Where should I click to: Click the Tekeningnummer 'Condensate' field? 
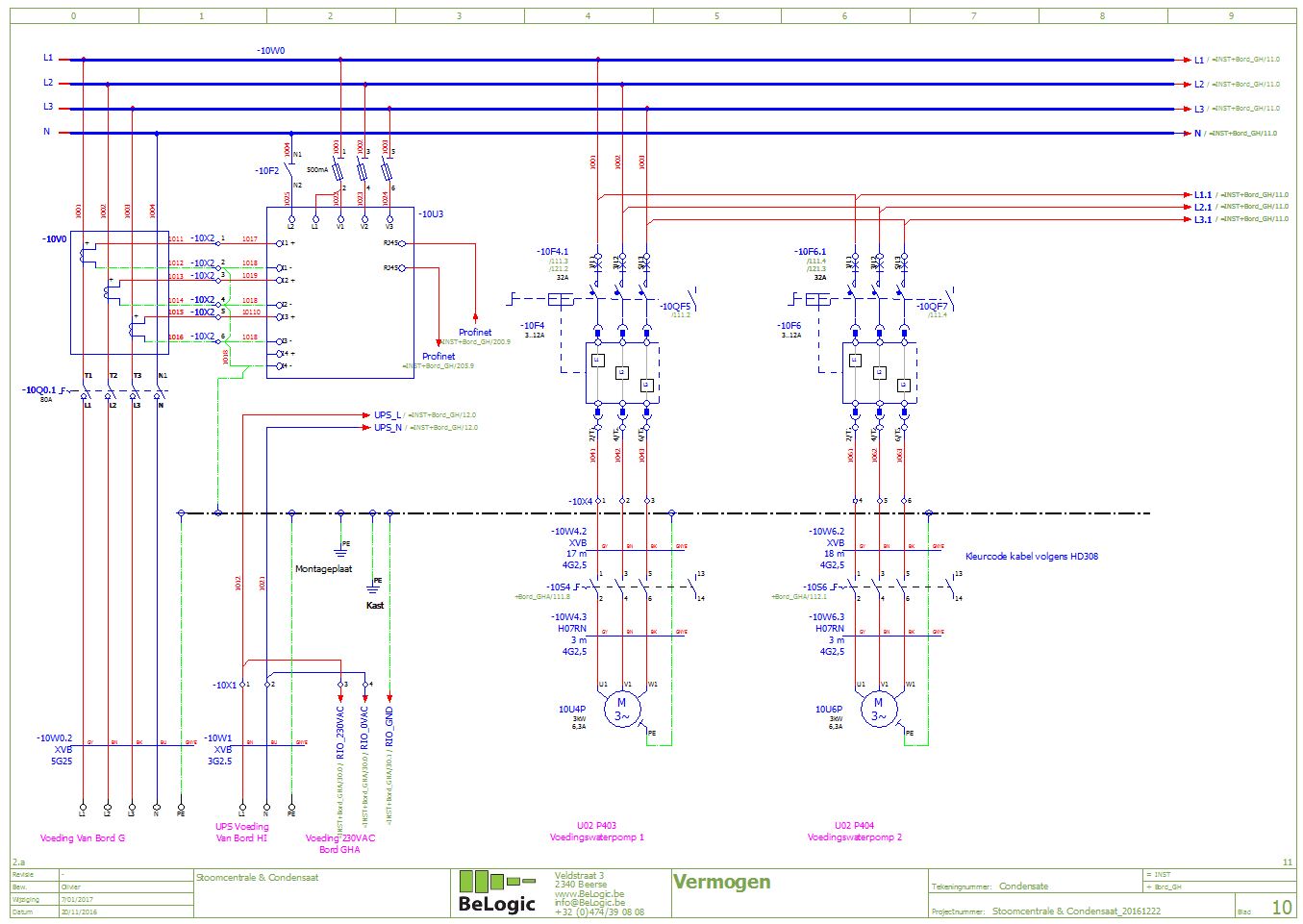(1023, 887)
